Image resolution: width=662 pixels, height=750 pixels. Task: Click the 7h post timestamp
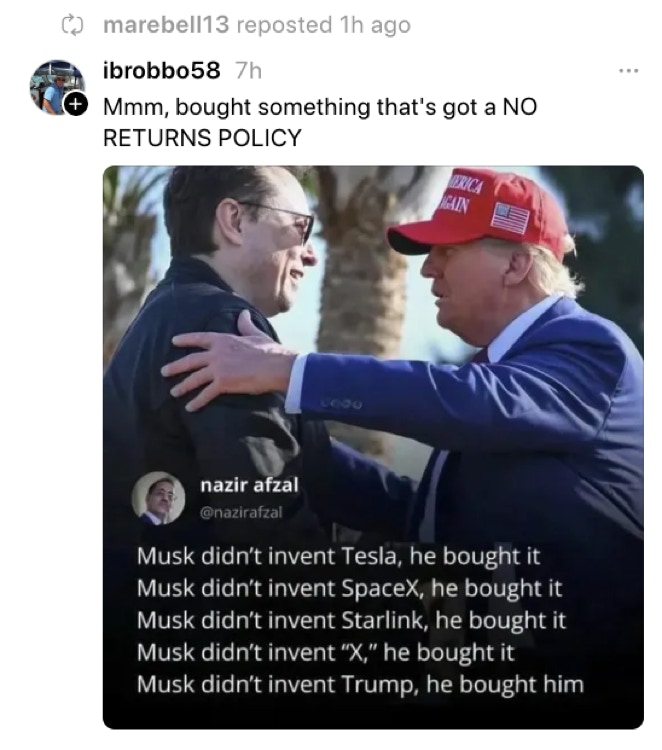pos(249,71)
